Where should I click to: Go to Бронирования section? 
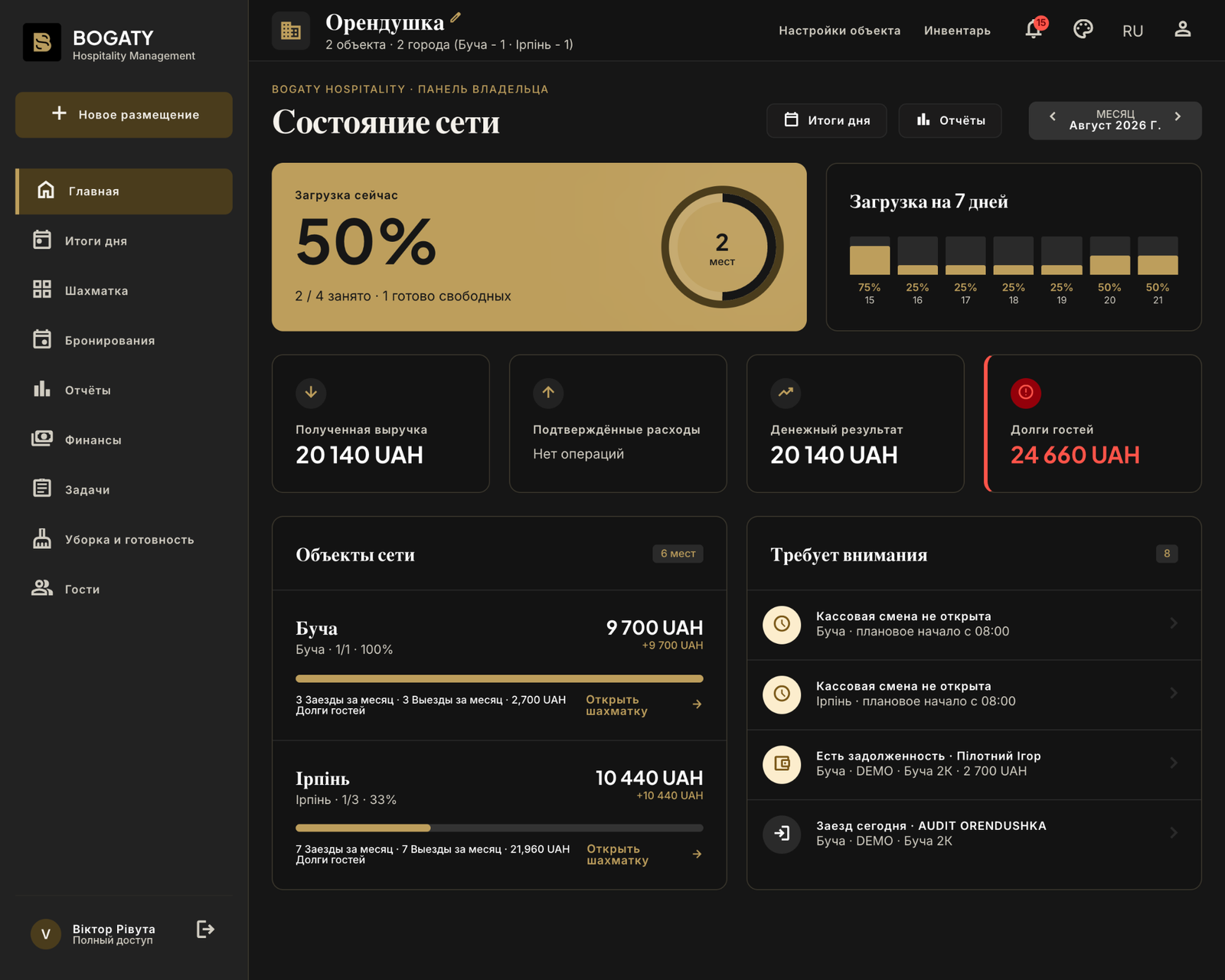124,340
